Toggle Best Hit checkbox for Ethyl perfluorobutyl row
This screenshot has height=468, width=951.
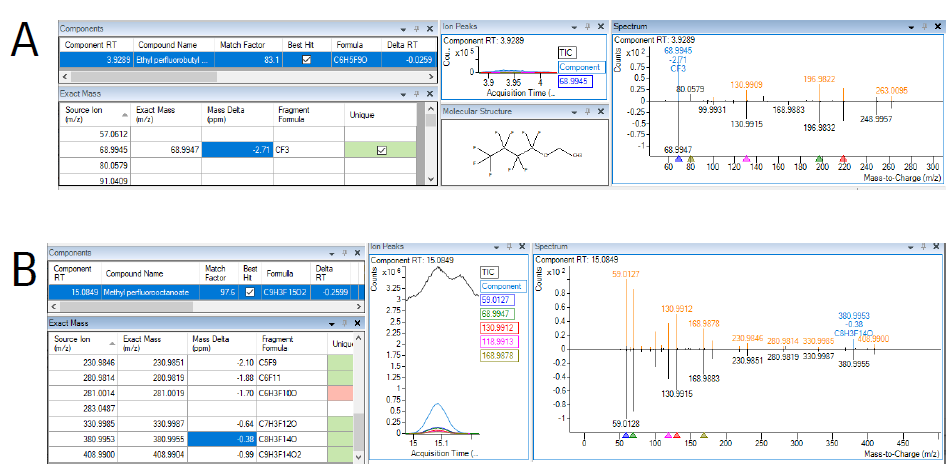pyautogui.click(x=307, y=59)
